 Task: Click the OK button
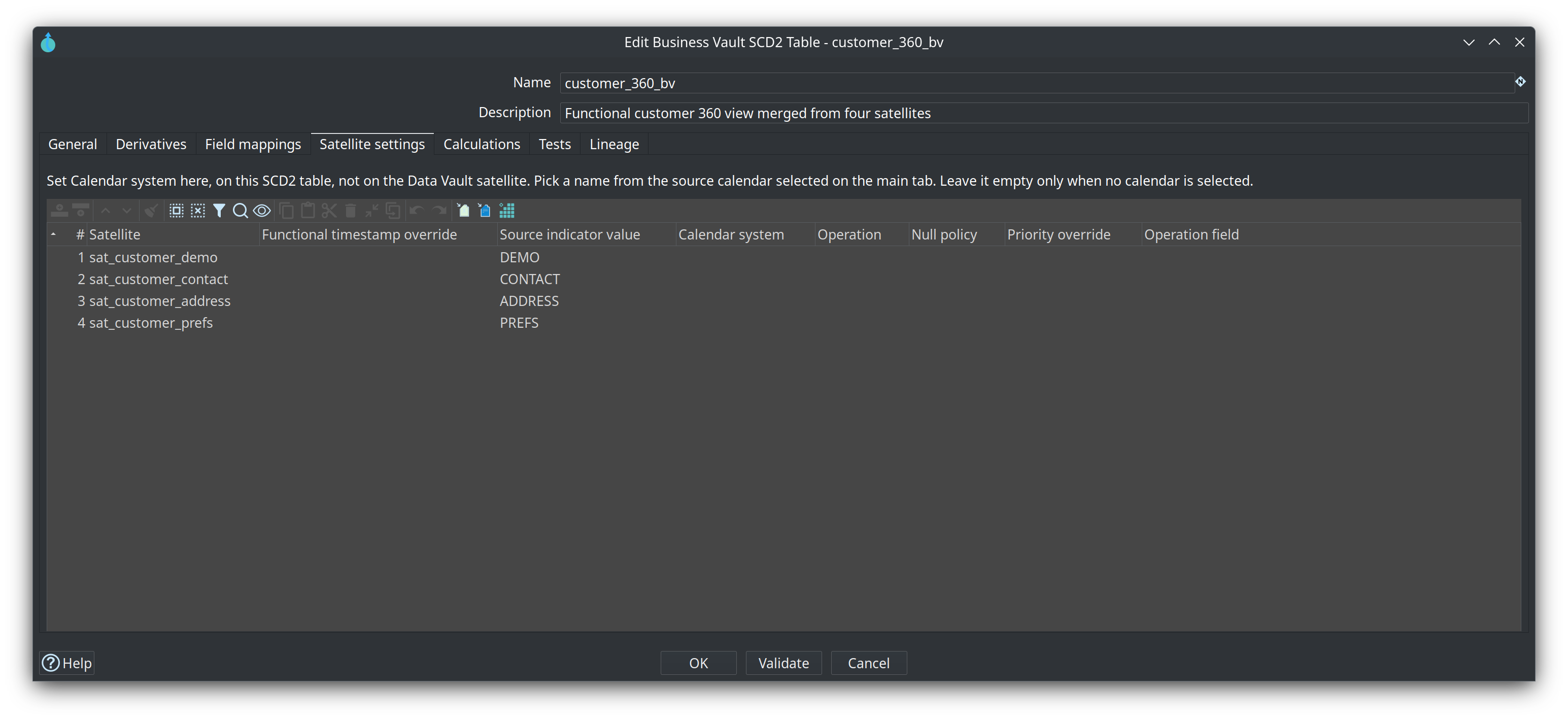point(698,663)
